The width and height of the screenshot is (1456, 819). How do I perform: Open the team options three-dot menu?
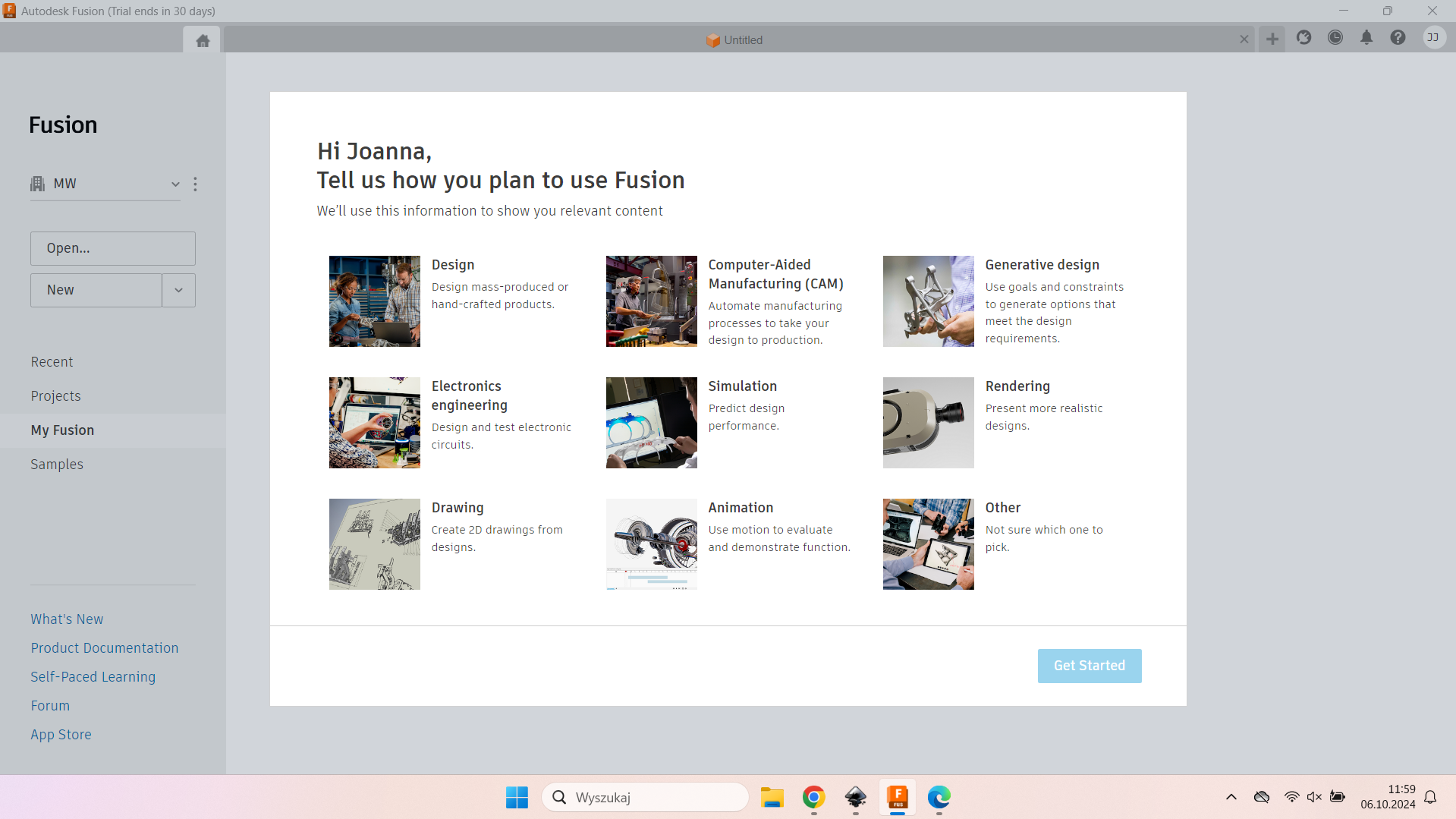[x=195, y=184]
